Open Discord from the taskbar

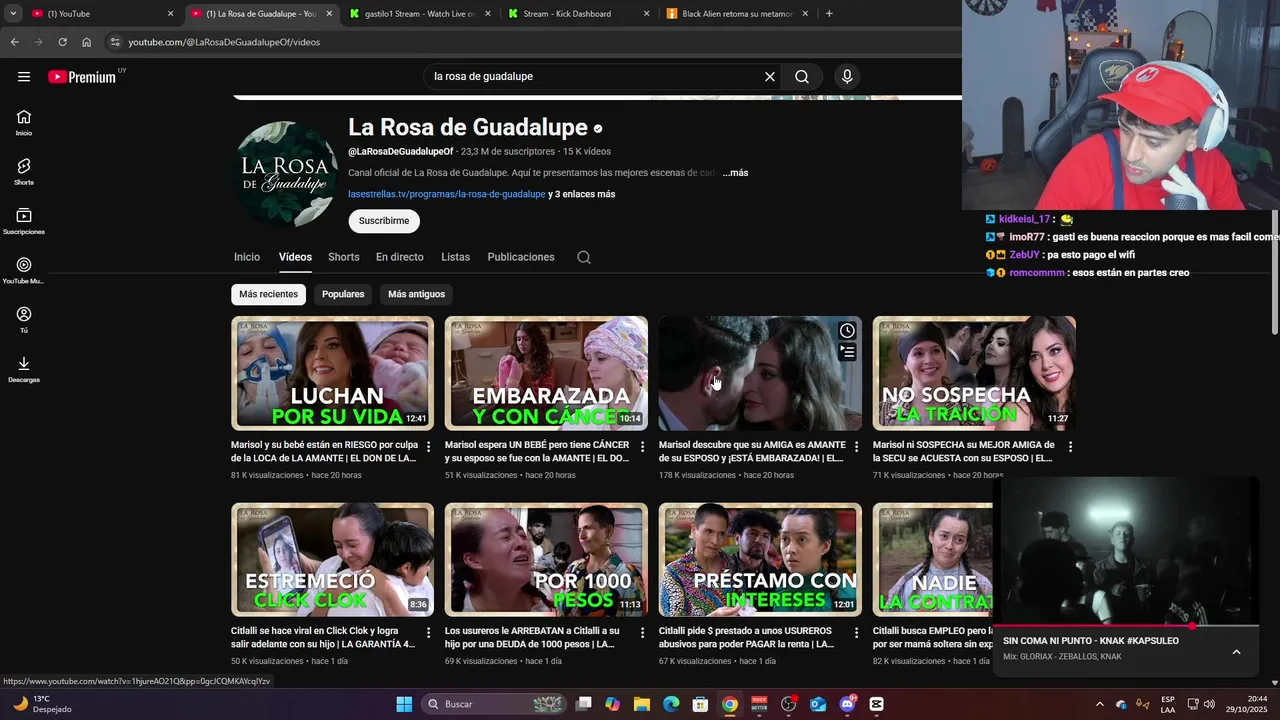848,704
